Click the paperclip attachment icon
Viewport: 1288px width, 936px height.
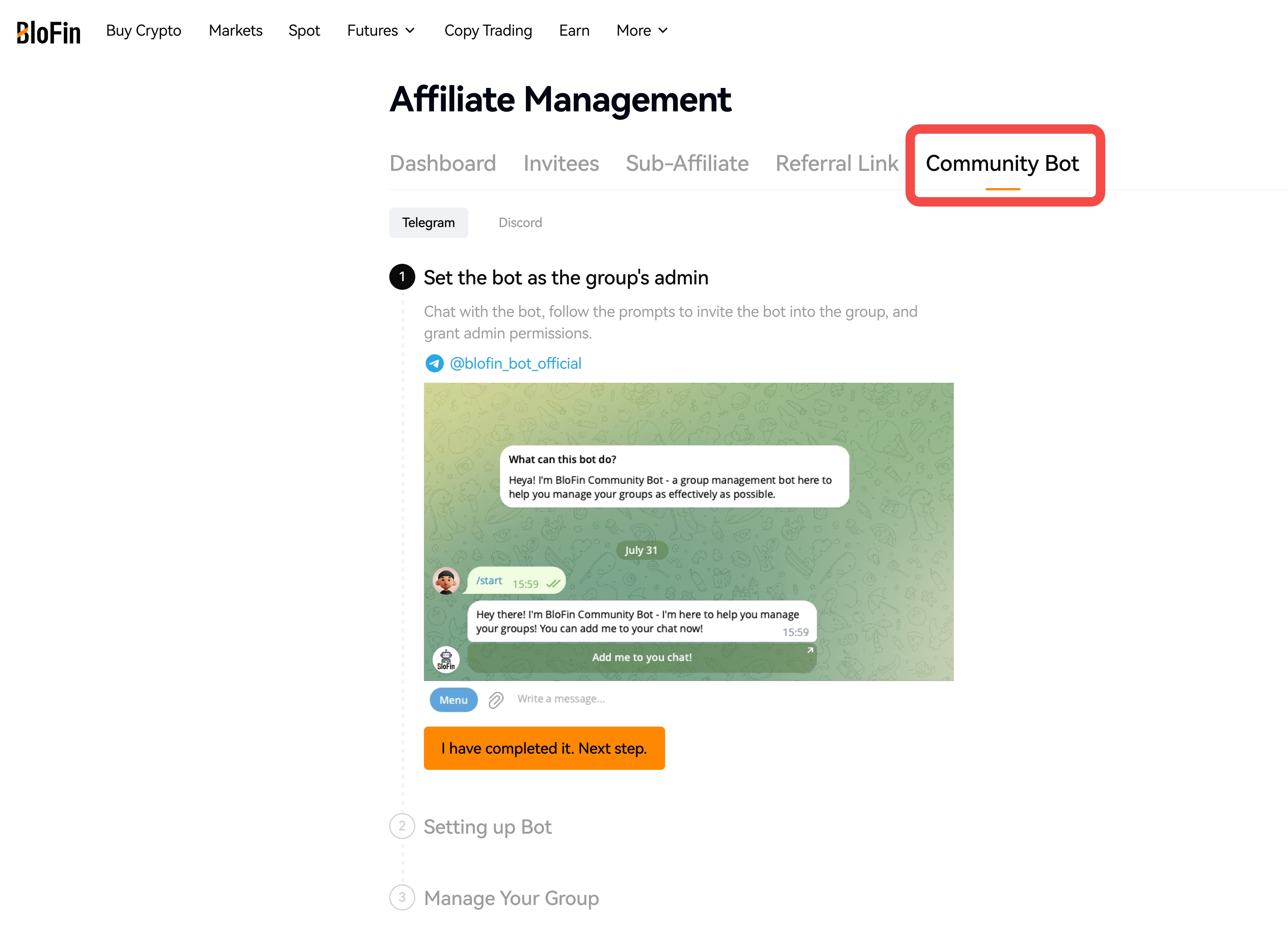point(496,700)
